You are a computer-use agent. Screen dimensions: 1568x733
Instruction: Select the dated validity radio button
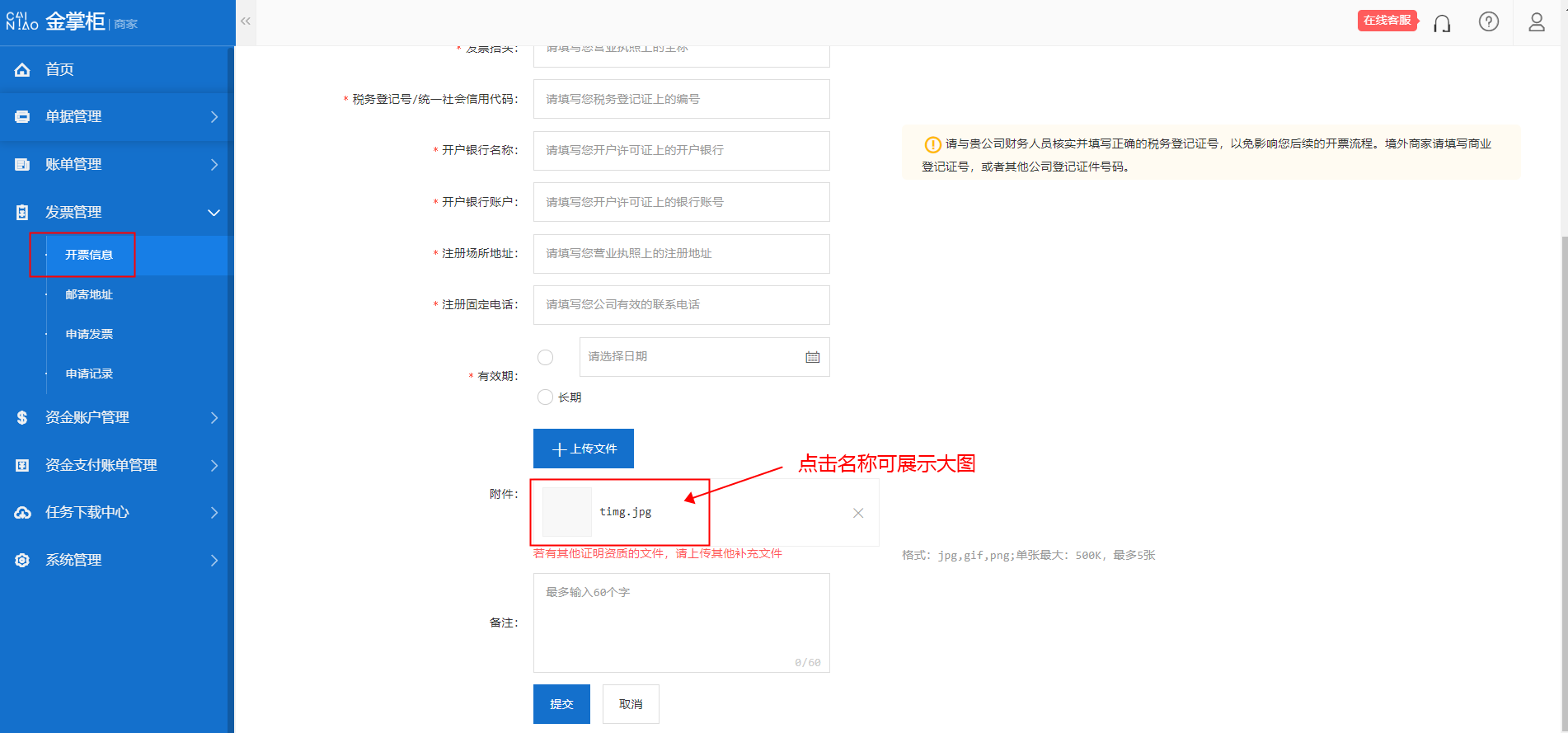[x=545, y=357]
